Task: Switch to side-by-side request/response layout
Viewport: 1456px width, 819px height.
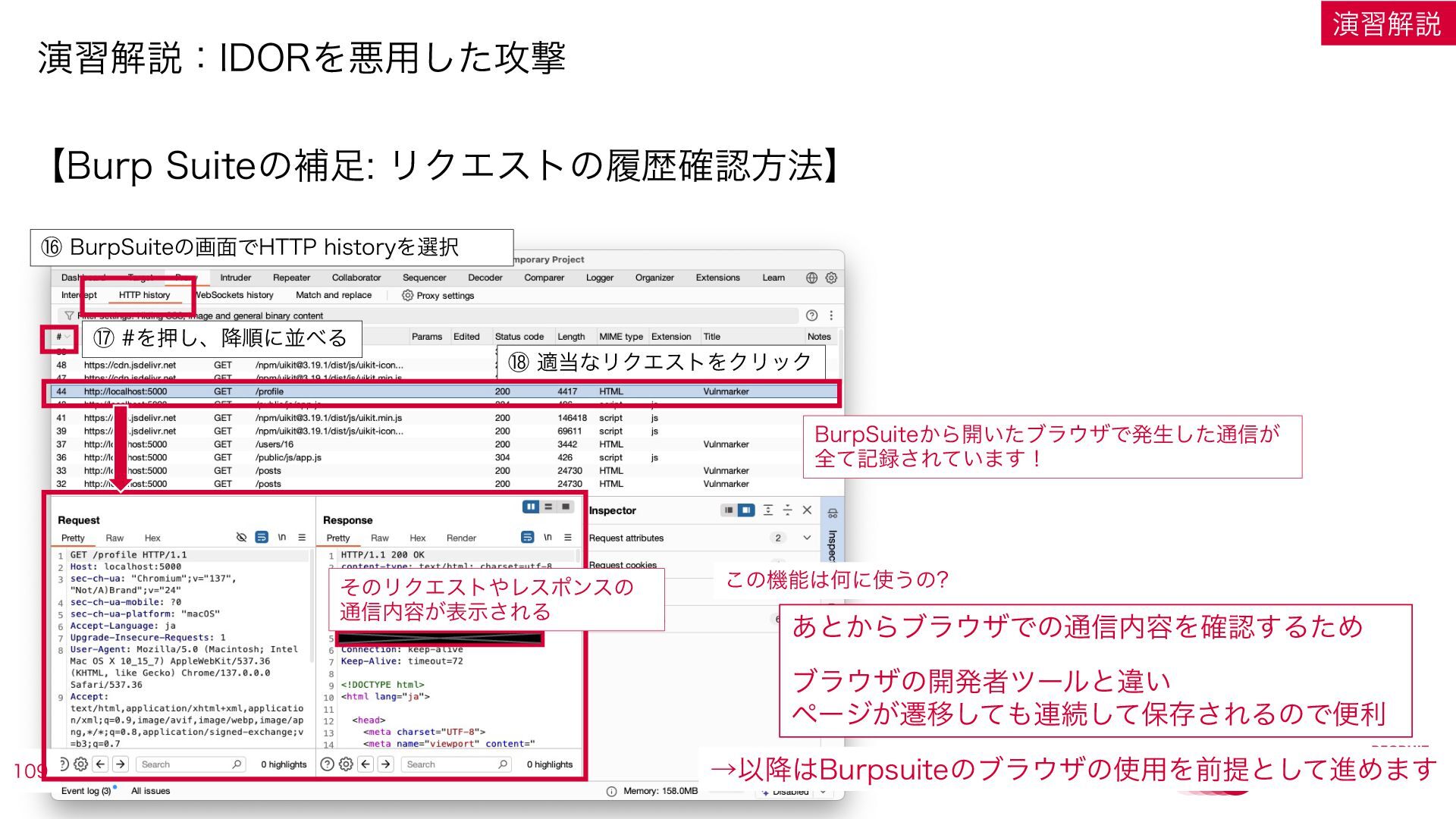Action: 531,507
